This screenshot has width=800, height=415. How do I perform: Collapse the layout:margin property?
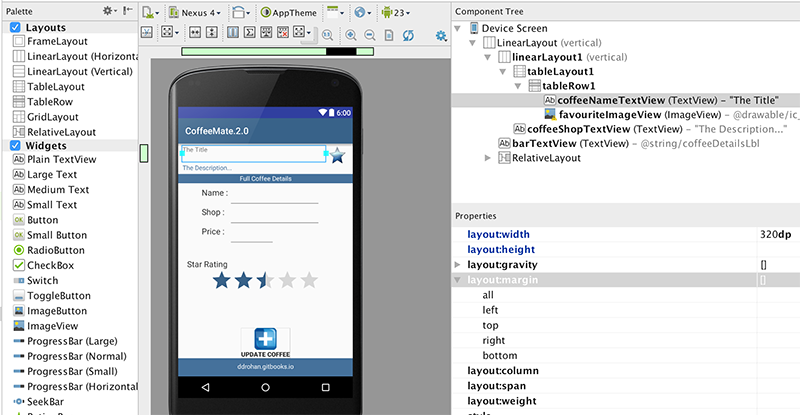458,280
